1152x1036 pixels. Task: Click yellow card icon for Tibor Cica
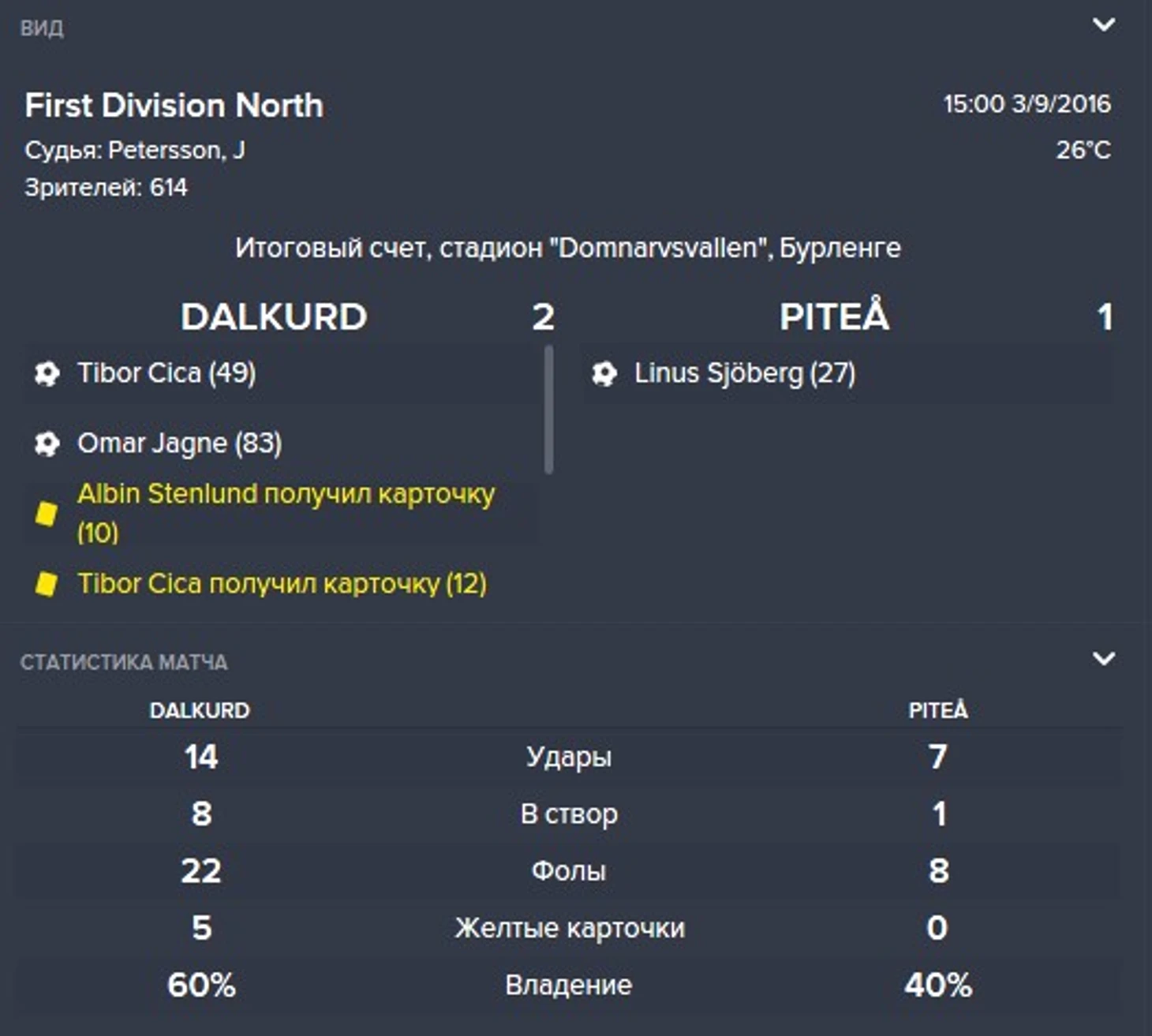(x=47, y=584)
